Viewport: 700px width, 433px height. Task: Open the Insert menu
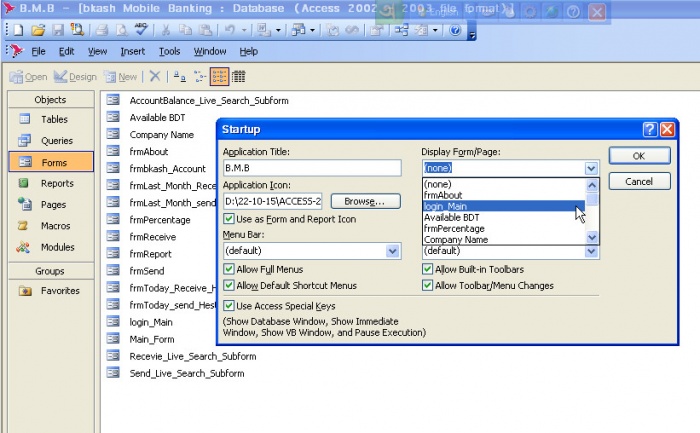(x=132, y=51)
